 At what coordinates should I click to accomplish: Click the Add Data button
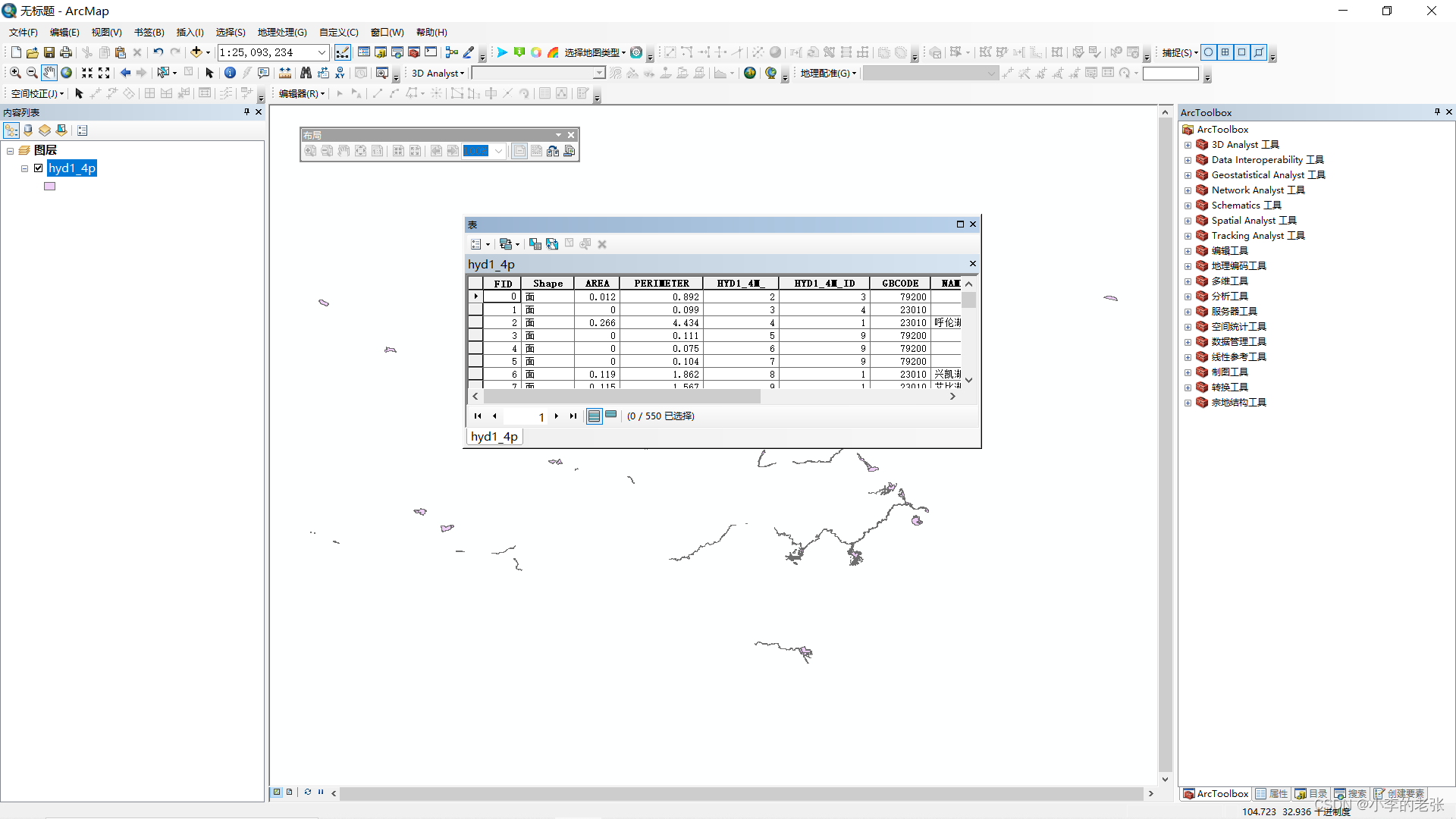point(196,52)
